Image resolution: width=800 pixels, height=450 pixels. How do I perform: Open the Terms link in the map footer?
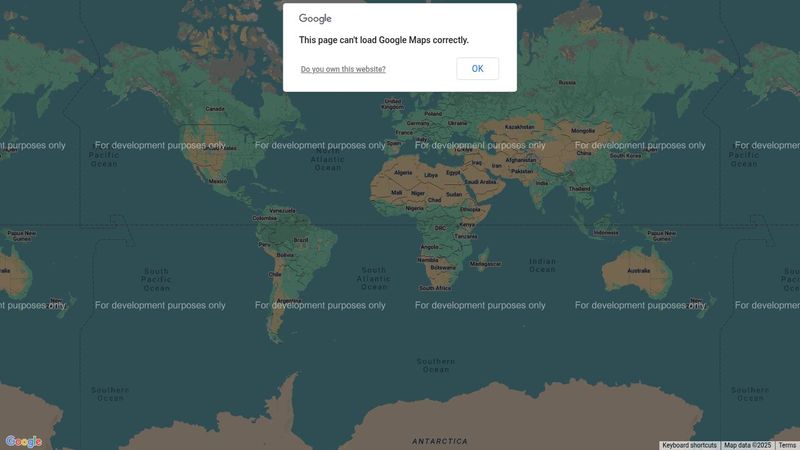click(x=788, y=445)
